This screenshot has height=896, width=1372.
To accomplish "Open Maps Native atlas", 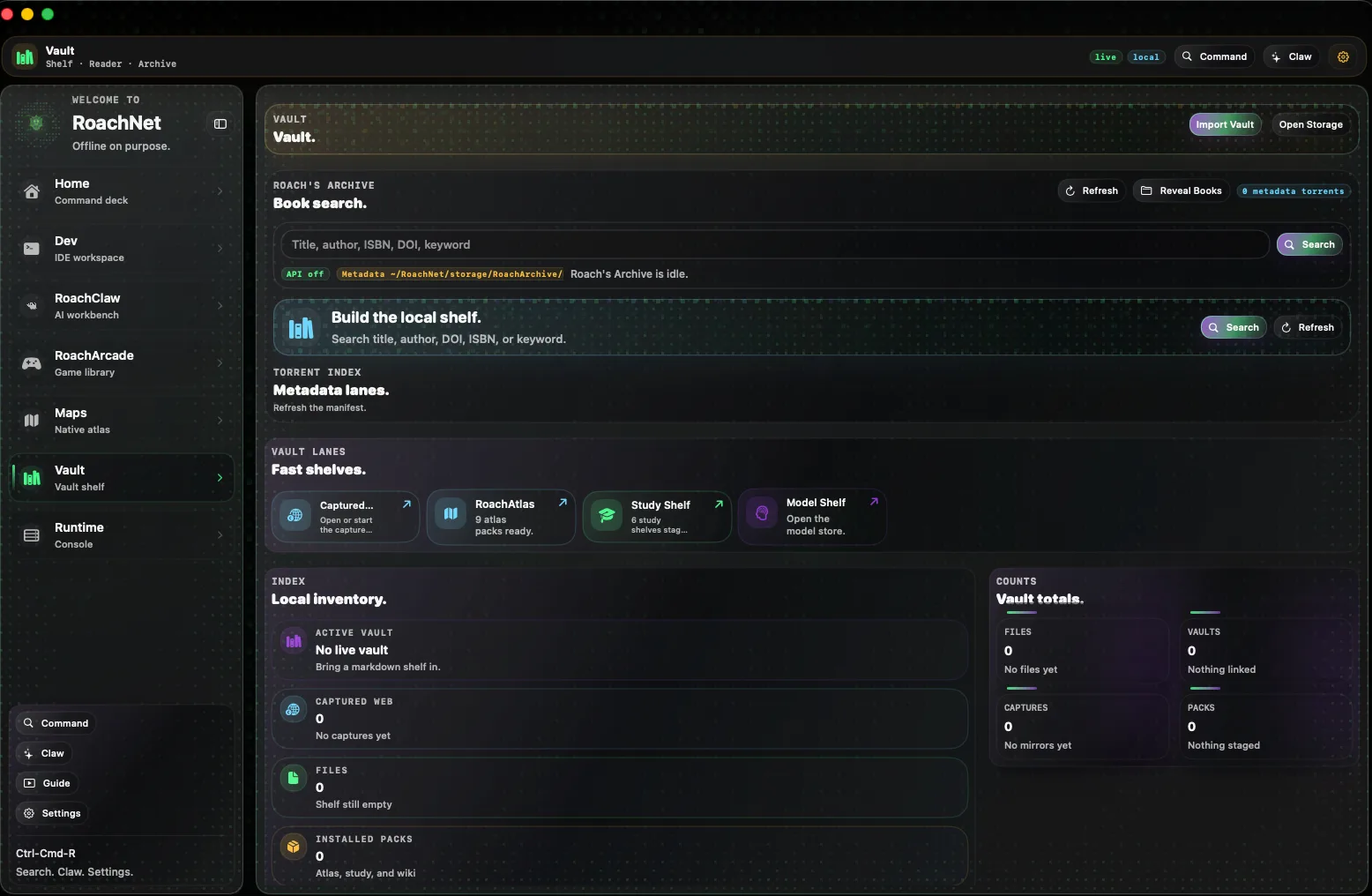I will [123, 421].
